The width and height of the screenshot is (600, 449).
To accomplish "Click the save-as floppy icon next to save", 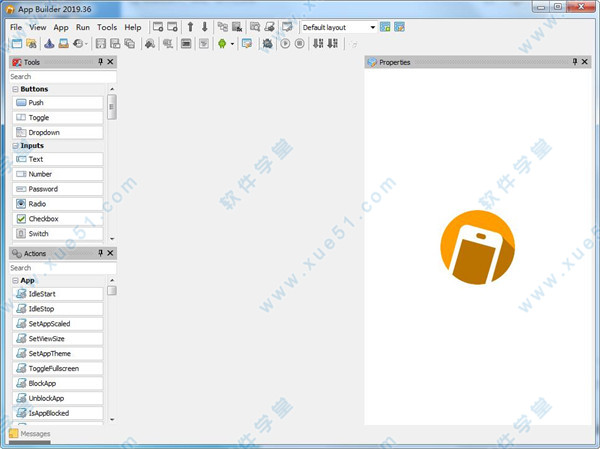I will [115, 44].
